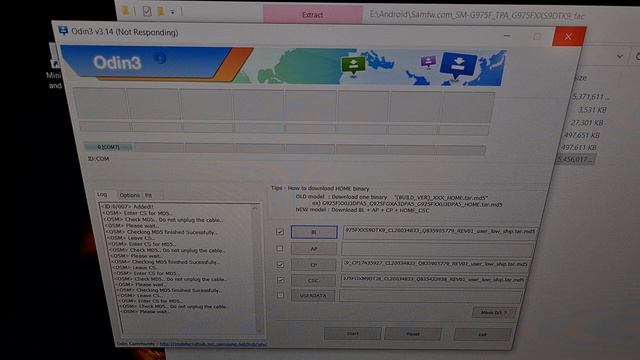Screen dimensions: 640x360
Task: Click the Mass D/L button
Action: tap(494, 313)
